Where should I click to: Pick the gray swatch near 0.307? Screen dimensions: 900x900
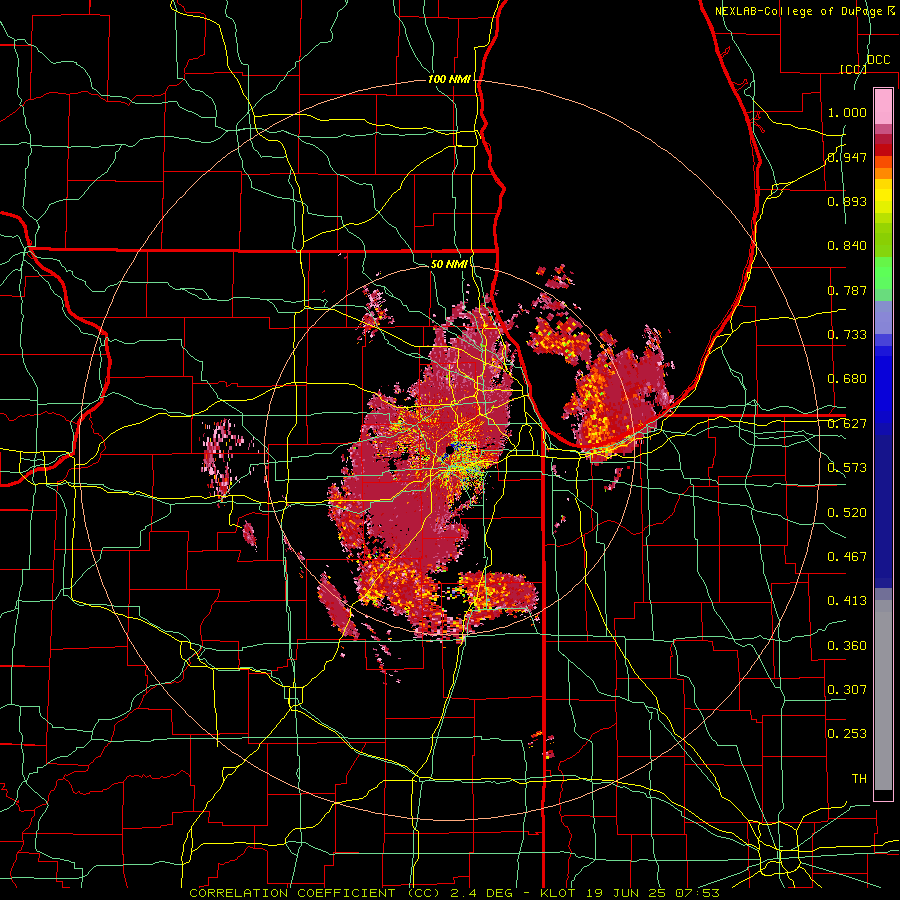(x=883, y=697)
